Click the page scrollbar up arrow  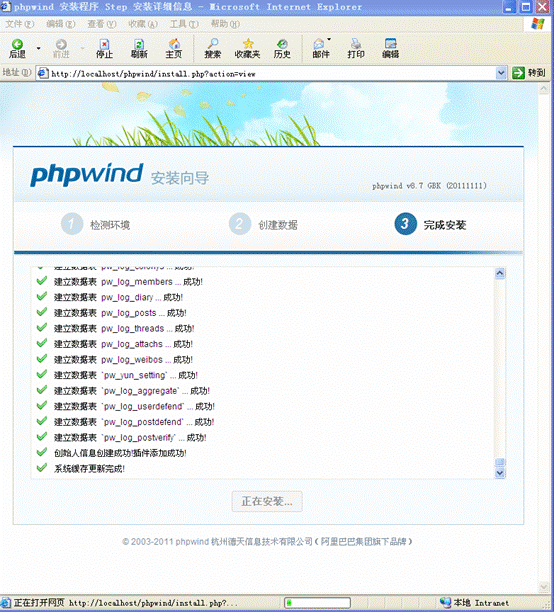coord(543,89)
